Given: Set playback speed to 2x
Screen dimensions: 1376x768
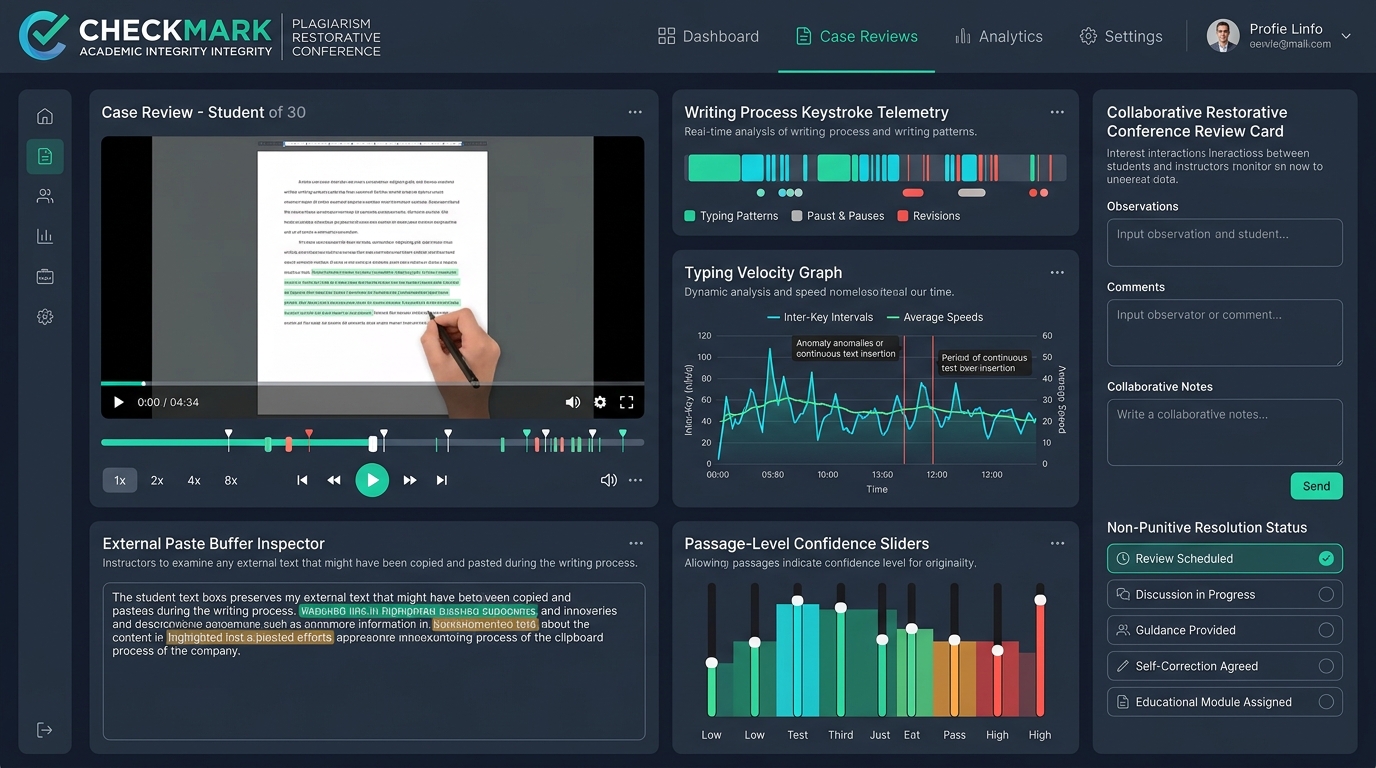Looking at the screenshot, I should [157, 480].
